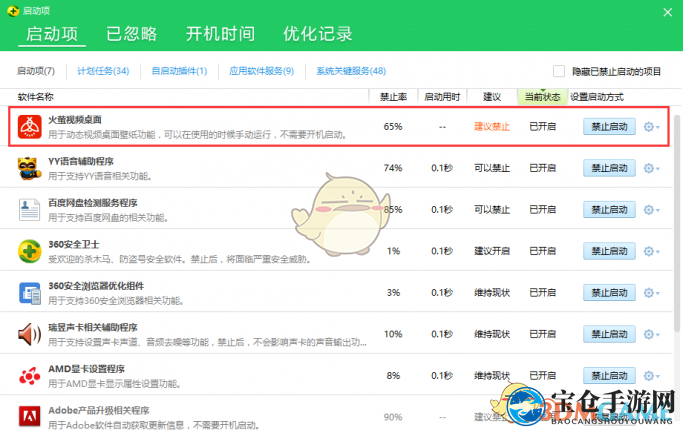Screen dimensions: 683x430
Task: Click 禁止启动 for 火萤视频桌面
Action: click(x=609, y=127)
